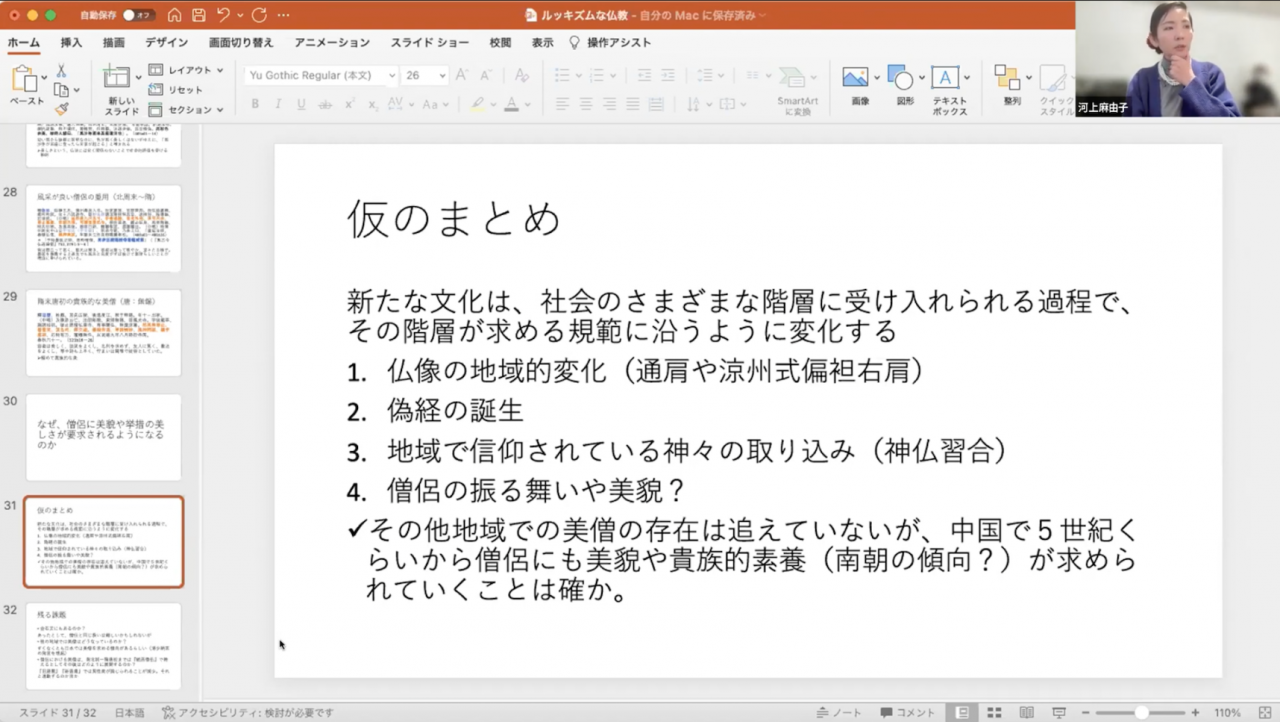Click the リセット reset button
This screenshot has height=722, width=1280.
tap(176, 90)
